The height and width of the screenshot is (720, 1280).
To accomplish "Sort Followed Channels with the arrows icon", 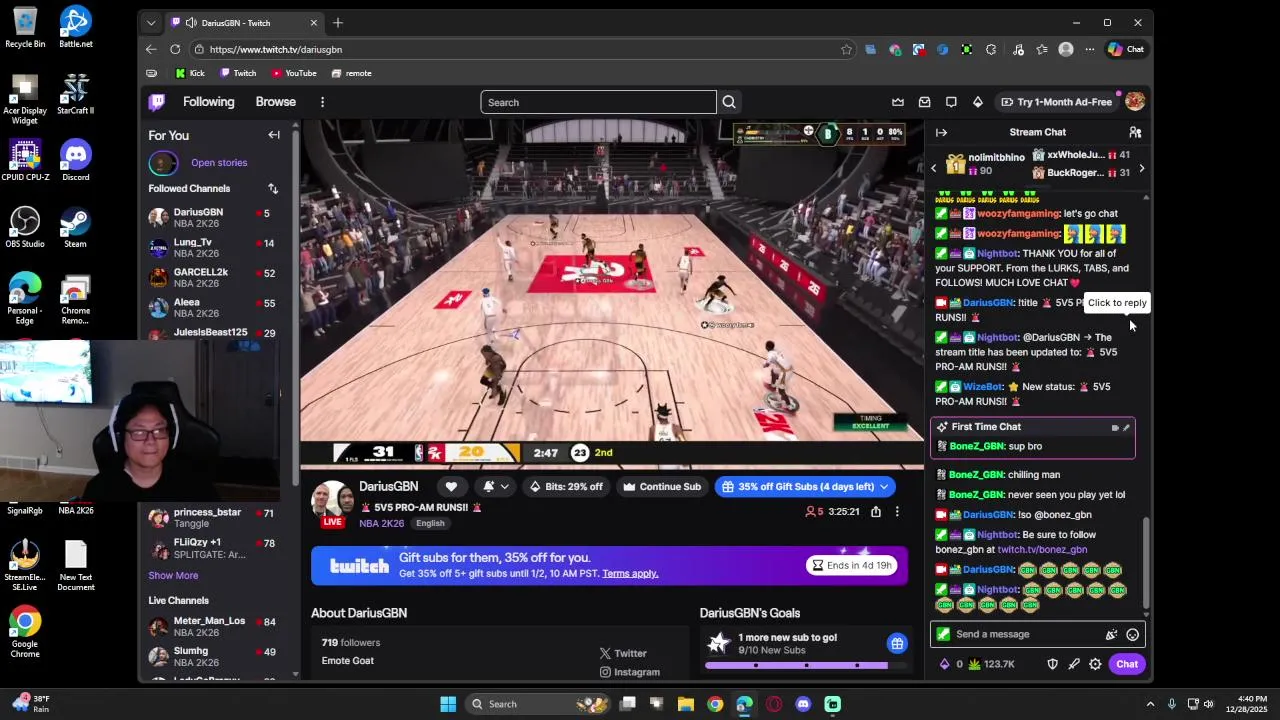I will coord(273,188).
